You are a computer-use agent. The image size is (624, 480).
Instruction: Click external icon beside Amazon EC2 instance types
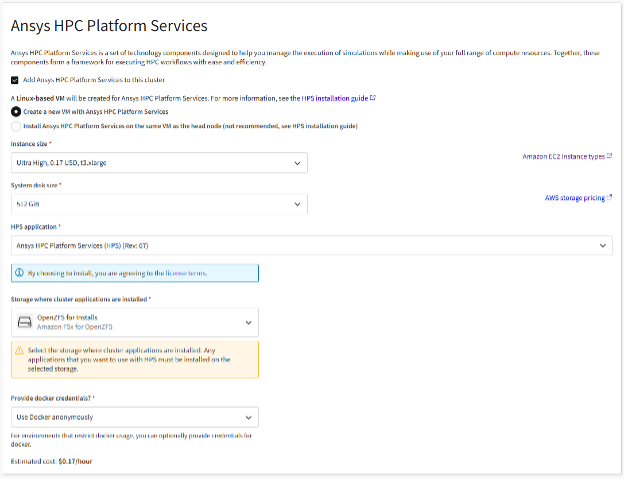click(609, 156)
